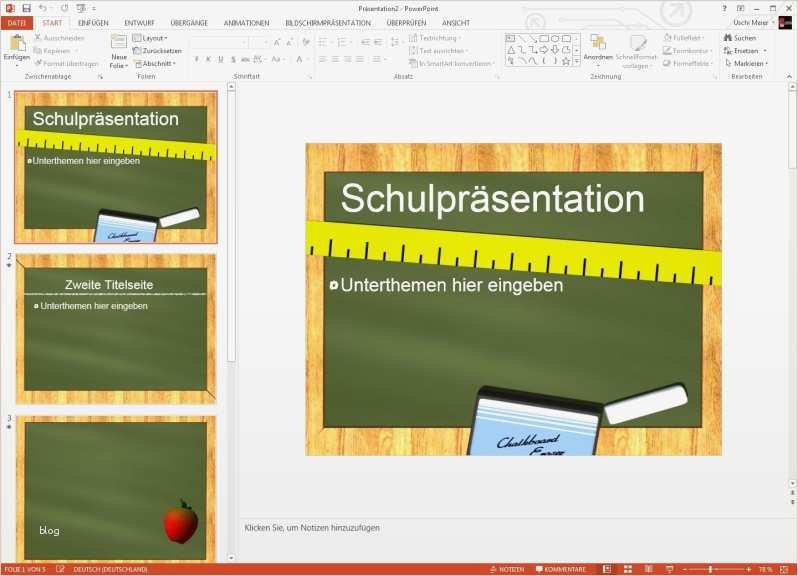798x576 pixels.
Task: Switch to the EINFÜGEN tab
Action: [93, 23]
